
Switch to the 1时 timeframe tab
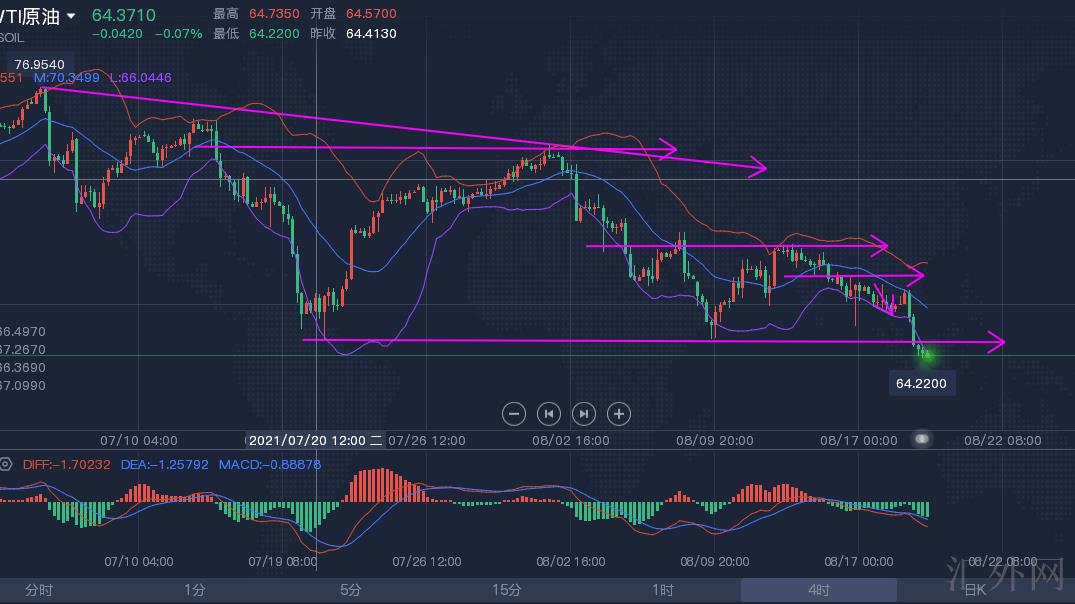(662, 590)
